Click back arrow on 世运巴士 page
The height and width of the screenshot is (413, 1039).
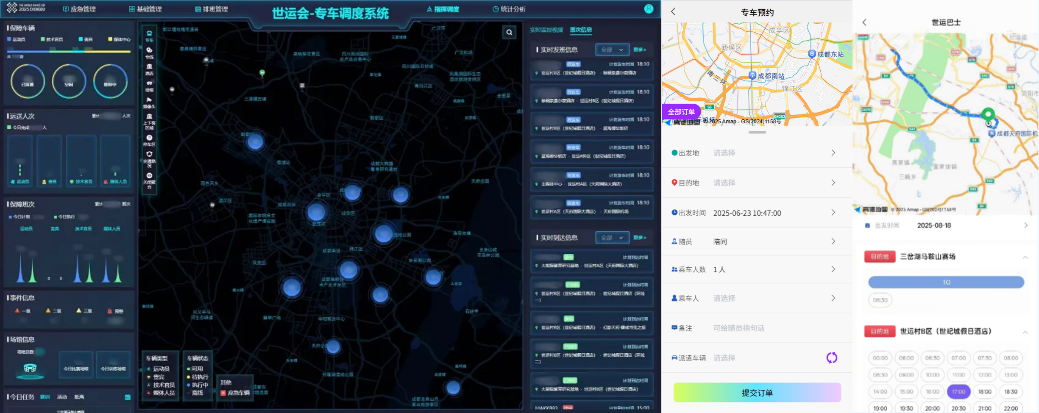pos(864,22)
